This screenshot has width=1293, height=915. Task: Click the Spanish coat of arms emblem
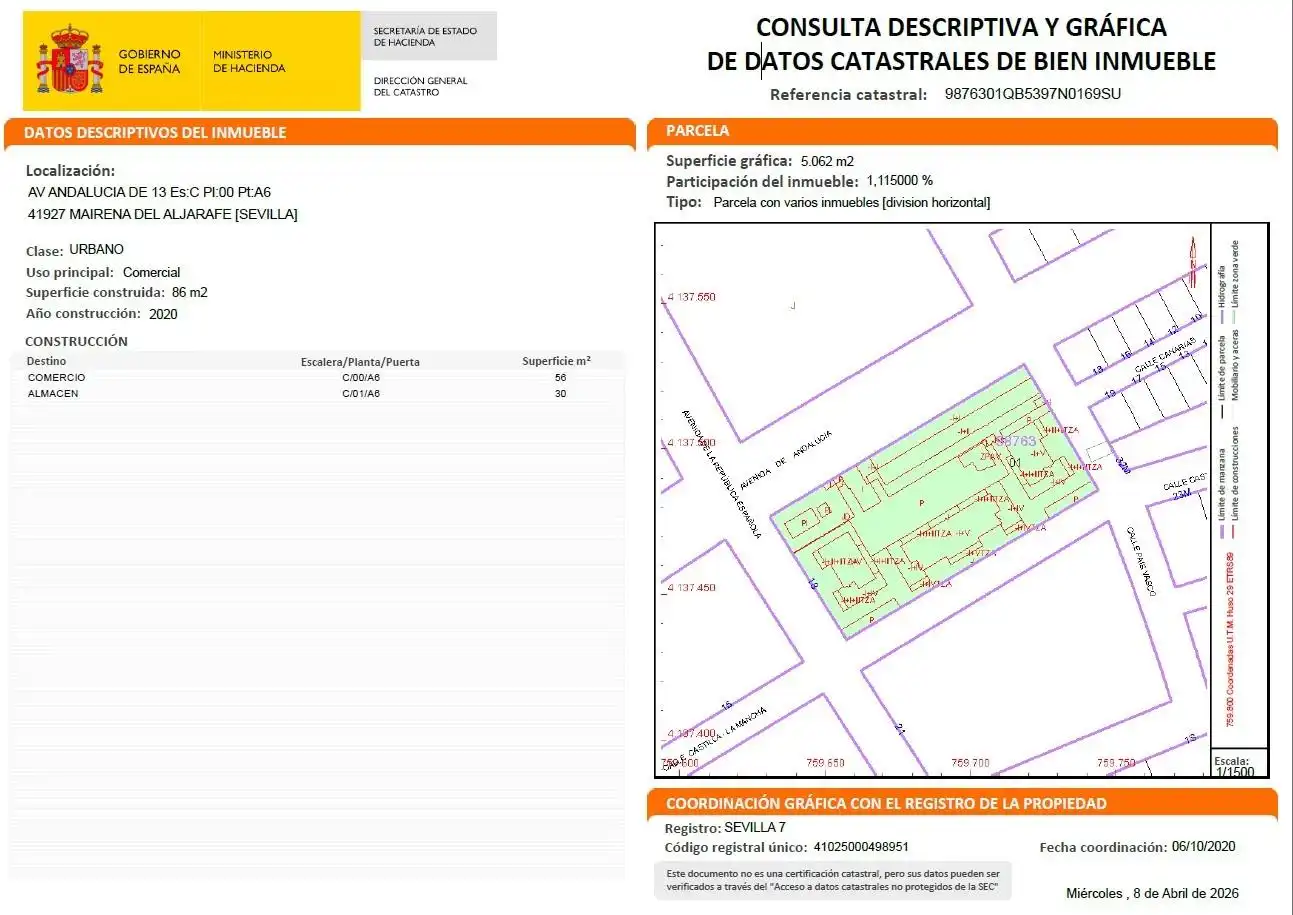coord(70,60)
